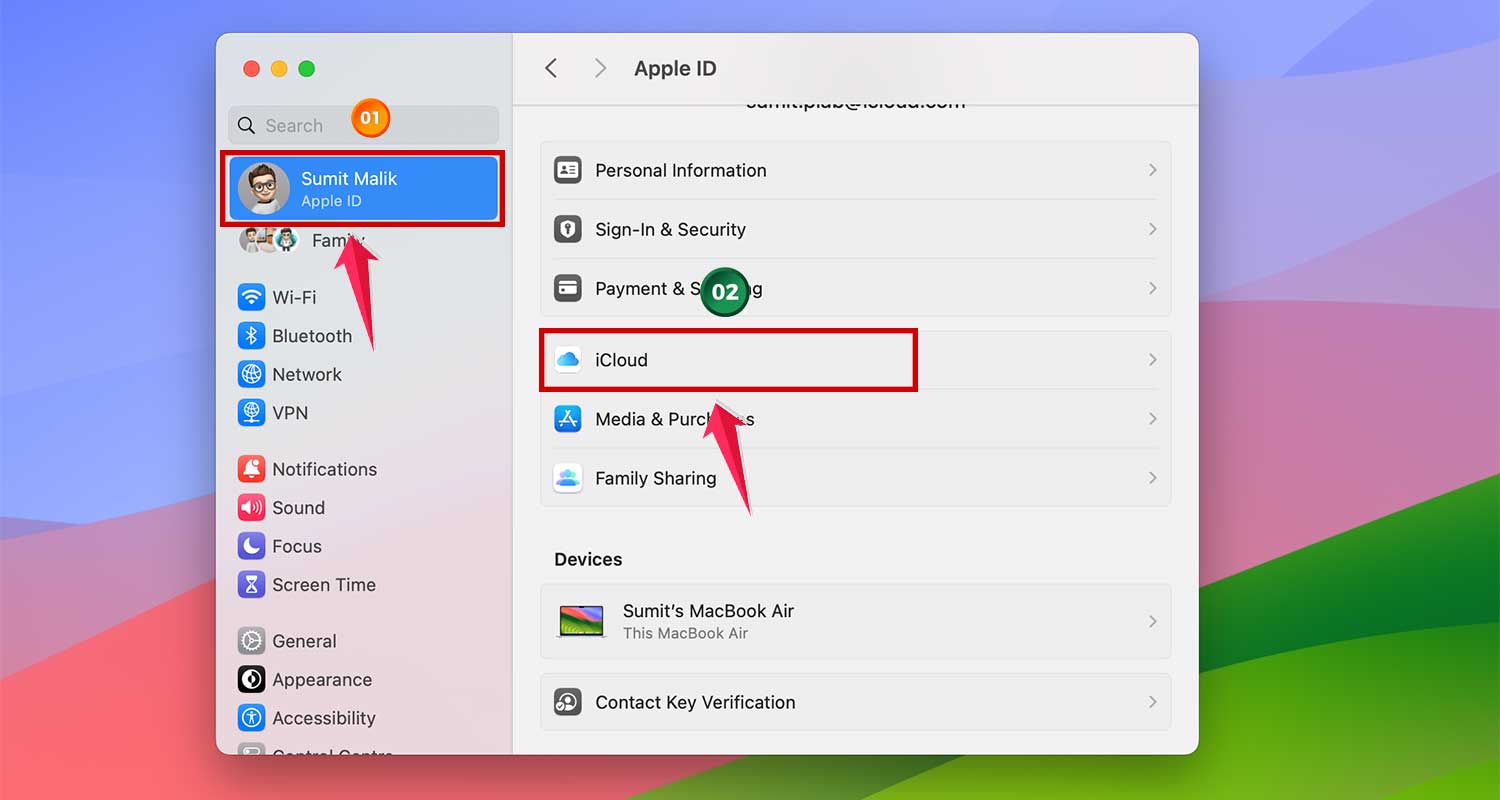The image size is (1500, 800).
Task: Click the Bluetooth icon
Action: pyautogui.click(x=251, y=335)
